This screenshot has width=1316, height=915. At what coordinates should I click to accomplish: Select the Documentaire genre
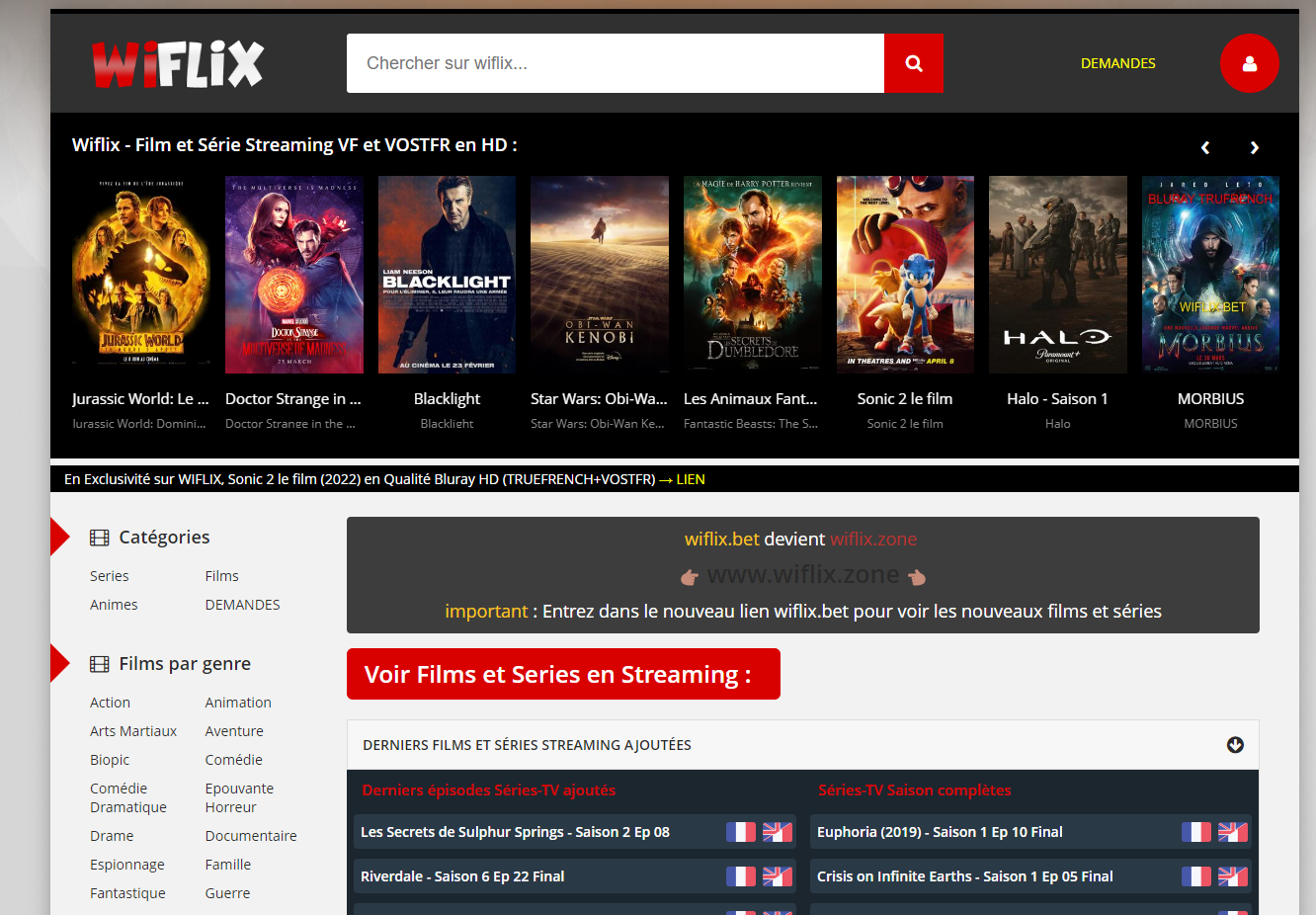click(x=251, y=836)
